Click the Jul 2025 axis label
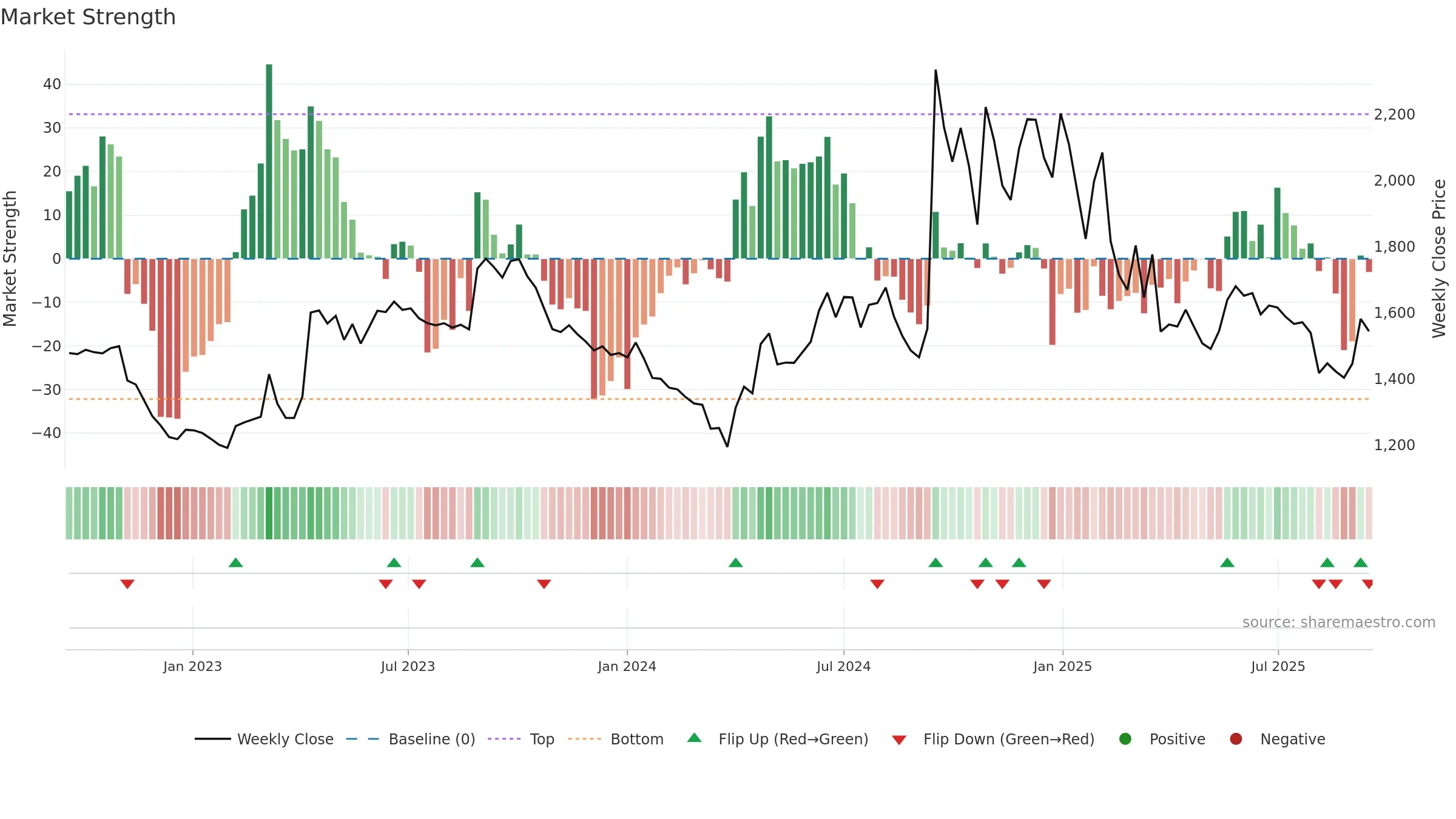1456x819 pixels. 1278,666
